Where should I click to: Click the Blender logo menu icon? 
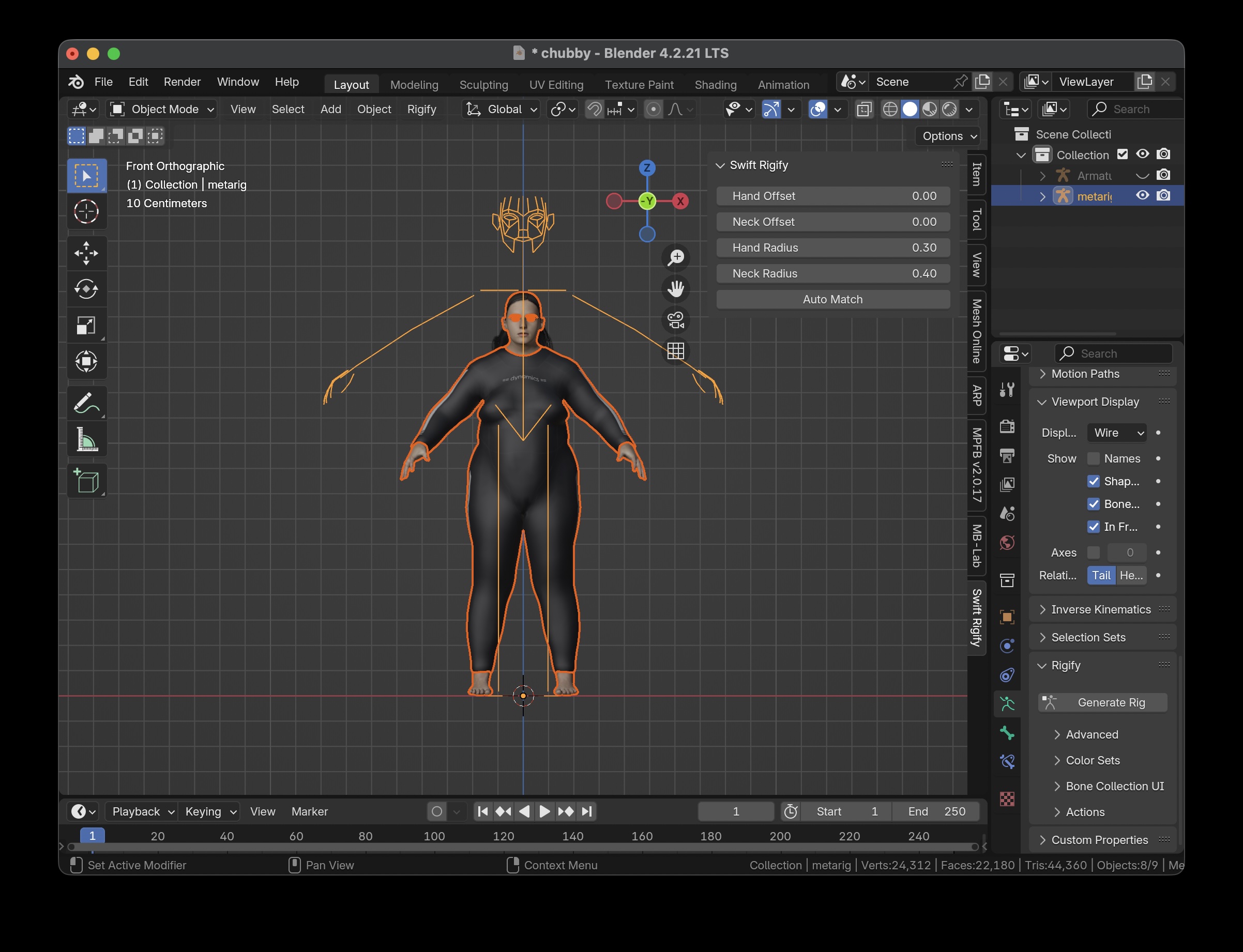click(x=77, y=82)
